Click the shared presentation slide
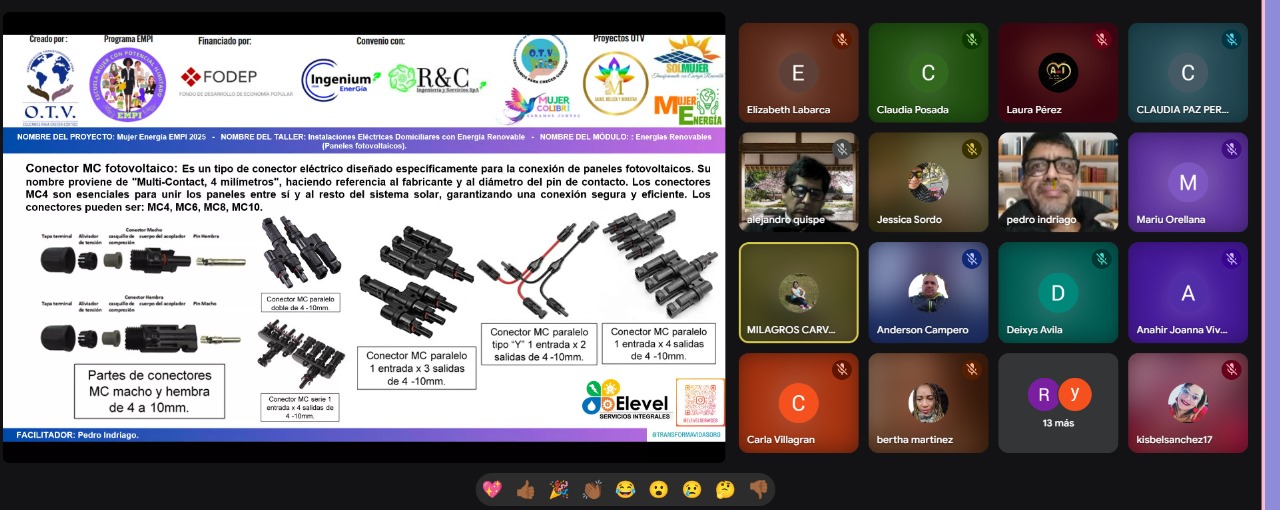This screenshot has width=1280, height=510. pos(363,237)
